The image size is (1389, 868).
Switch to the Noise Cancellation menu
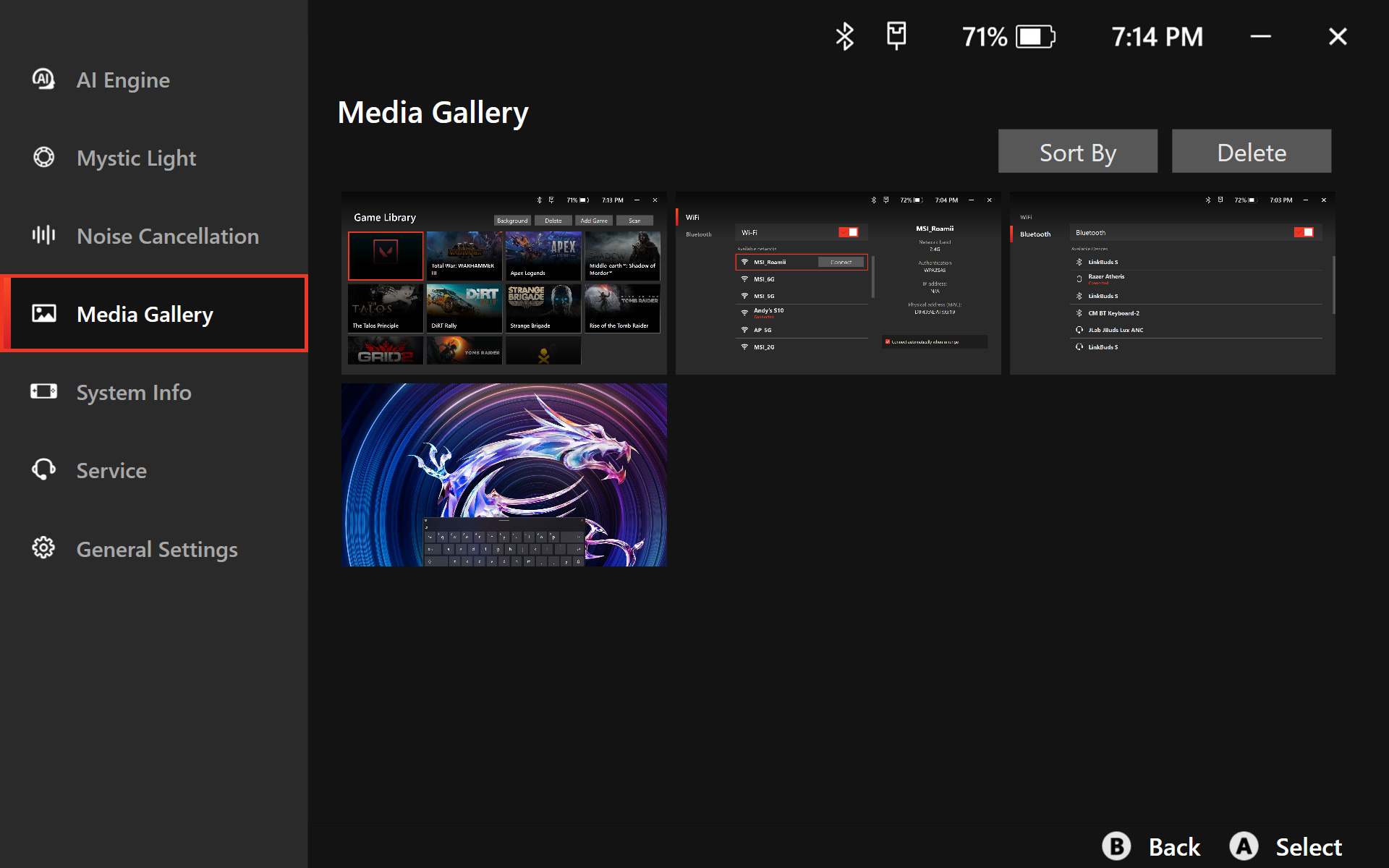167,236
